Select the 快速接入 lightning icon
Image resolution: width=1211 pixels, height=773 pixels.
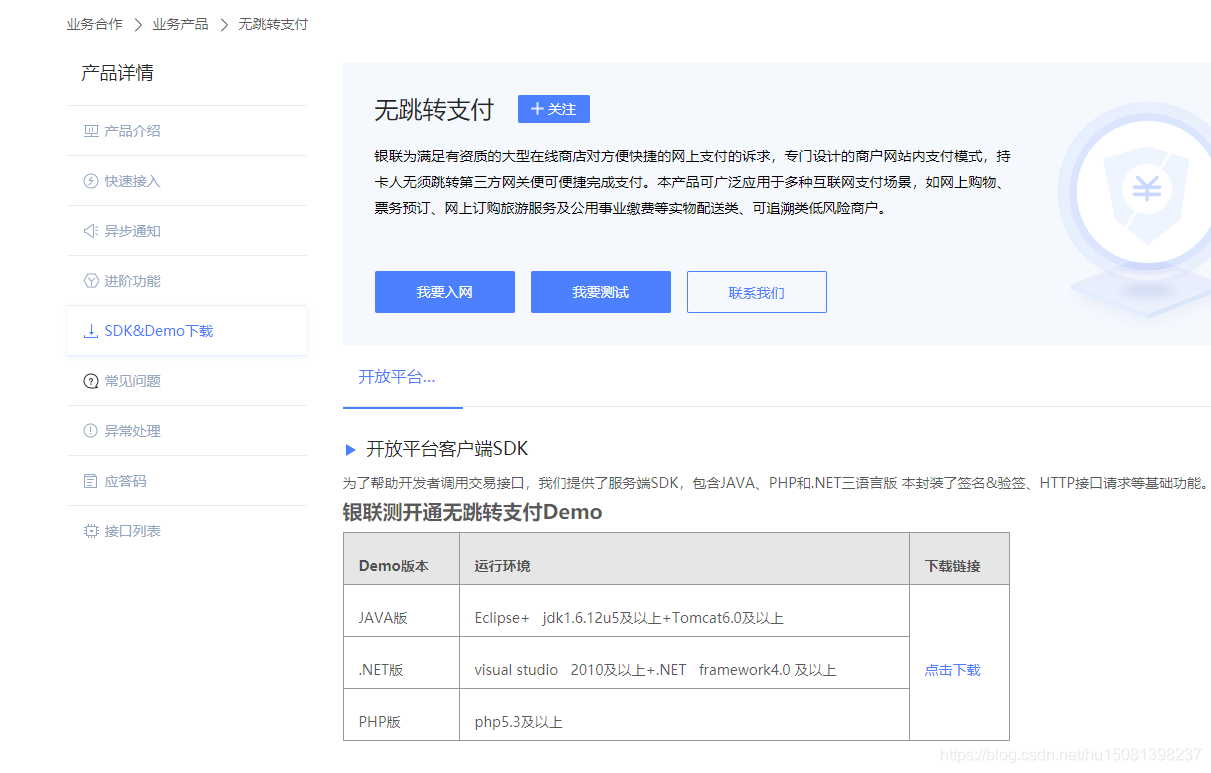pyautogui.click(x=90, y=180)
